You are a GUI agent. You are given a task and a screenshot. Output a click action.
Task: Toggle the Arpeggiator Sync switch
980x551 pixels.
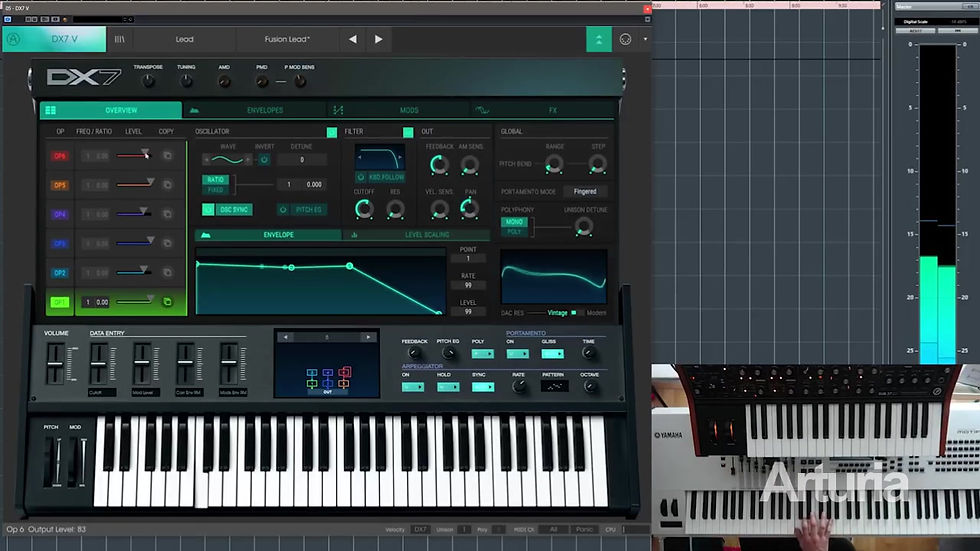482,387
